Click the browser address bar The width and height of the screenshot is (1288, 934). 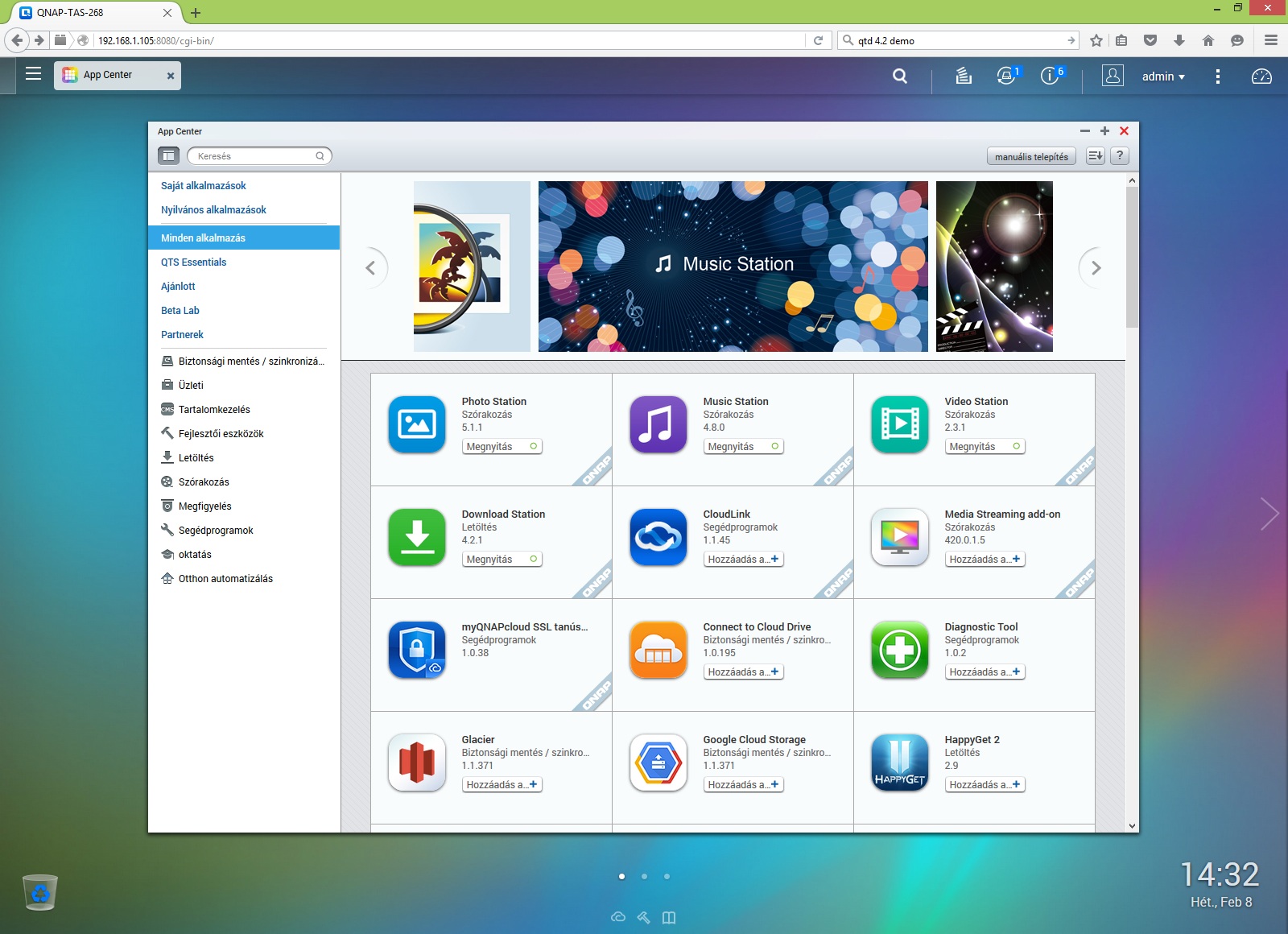tap(449, 40)
